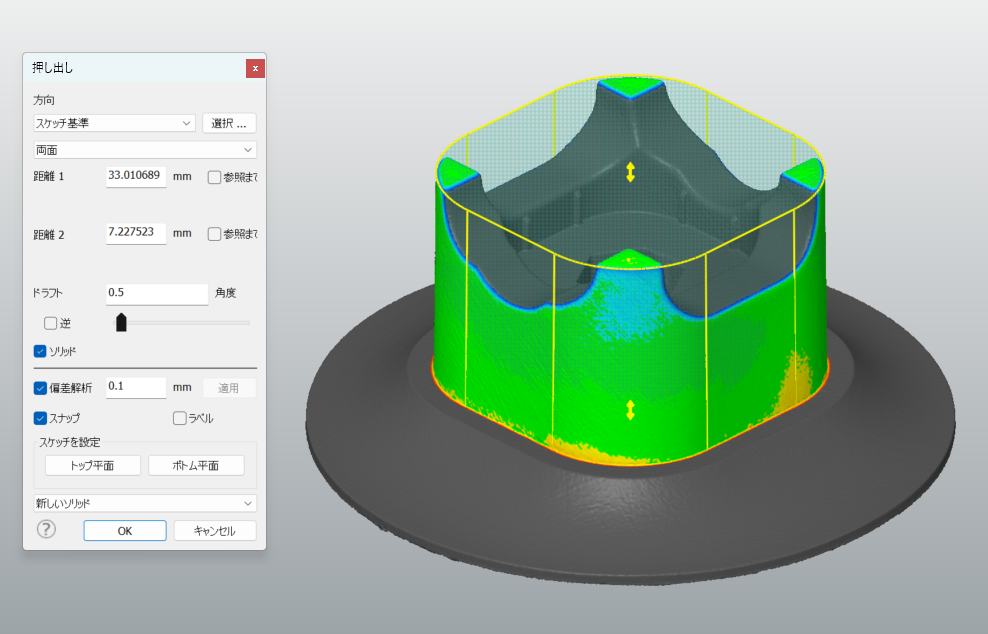Uncheck the ソリッド checkbox
This screenshot has width=988, height=634.
[x=40, y=351]
